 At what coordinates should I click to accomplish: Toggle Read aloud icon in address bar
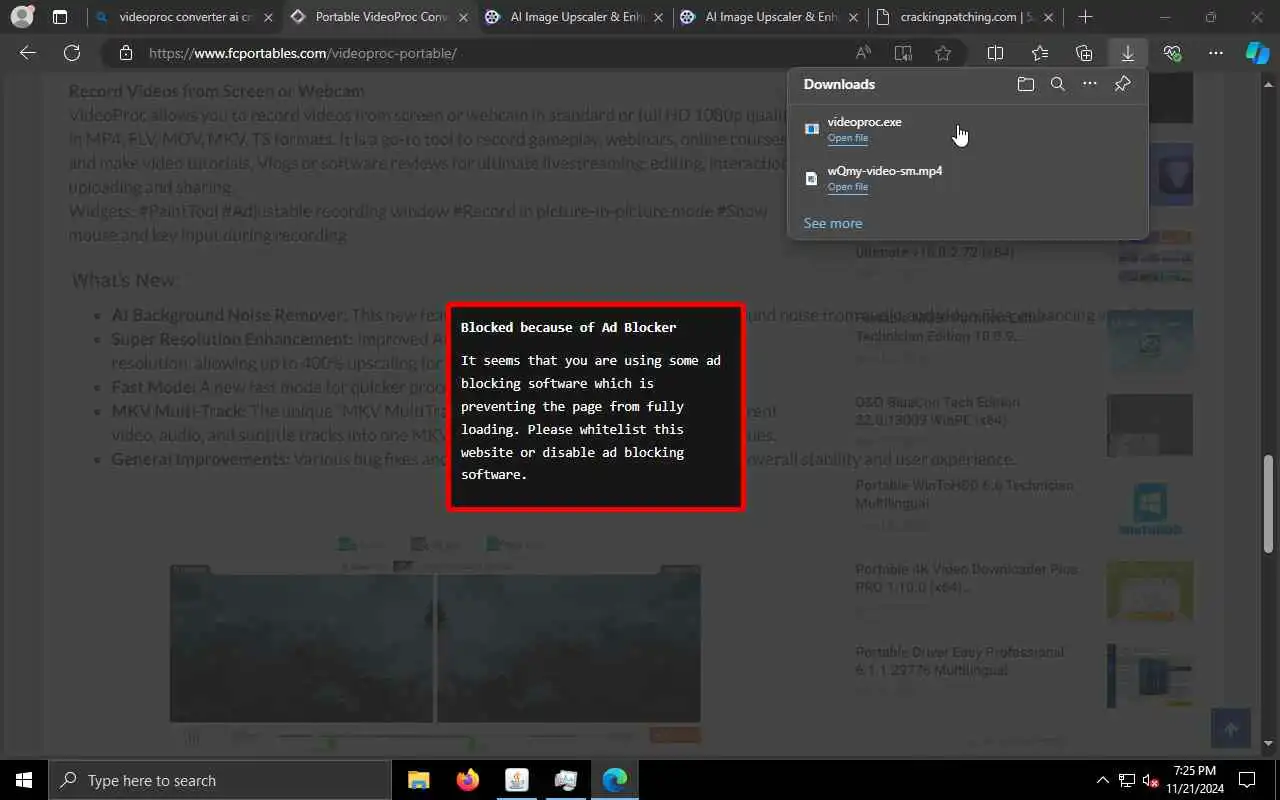[x=863, y=53]
